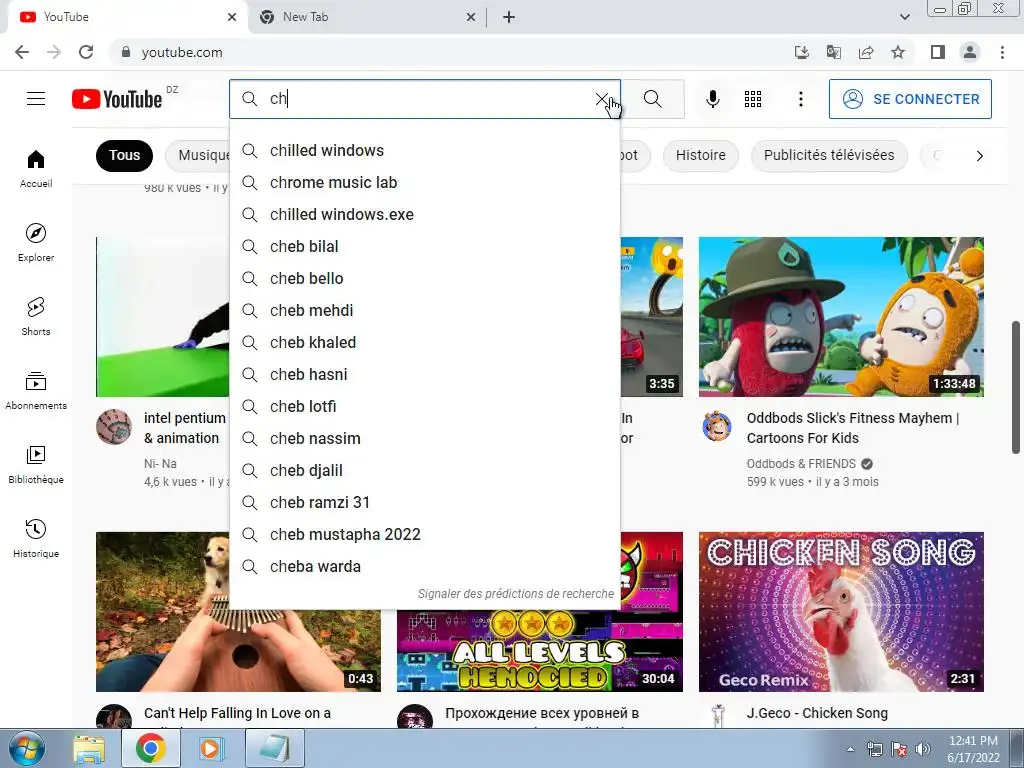This screenshot has height=768, width=1024.
Task: Choose suggestion cheb bilal
Action: pyautogui.click(x=424, y=246)
